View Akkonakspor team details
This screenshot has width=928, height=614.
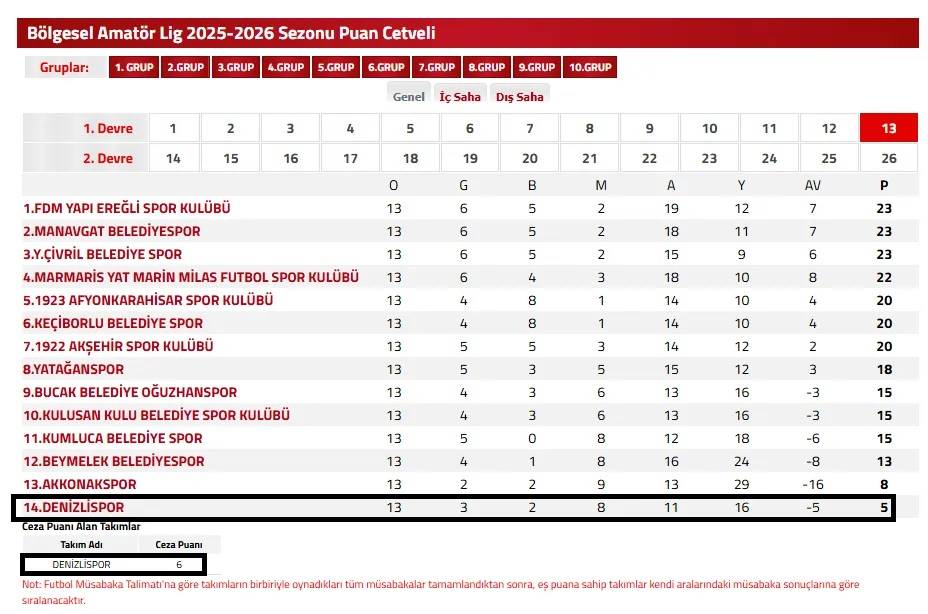(x=78, y=484)
